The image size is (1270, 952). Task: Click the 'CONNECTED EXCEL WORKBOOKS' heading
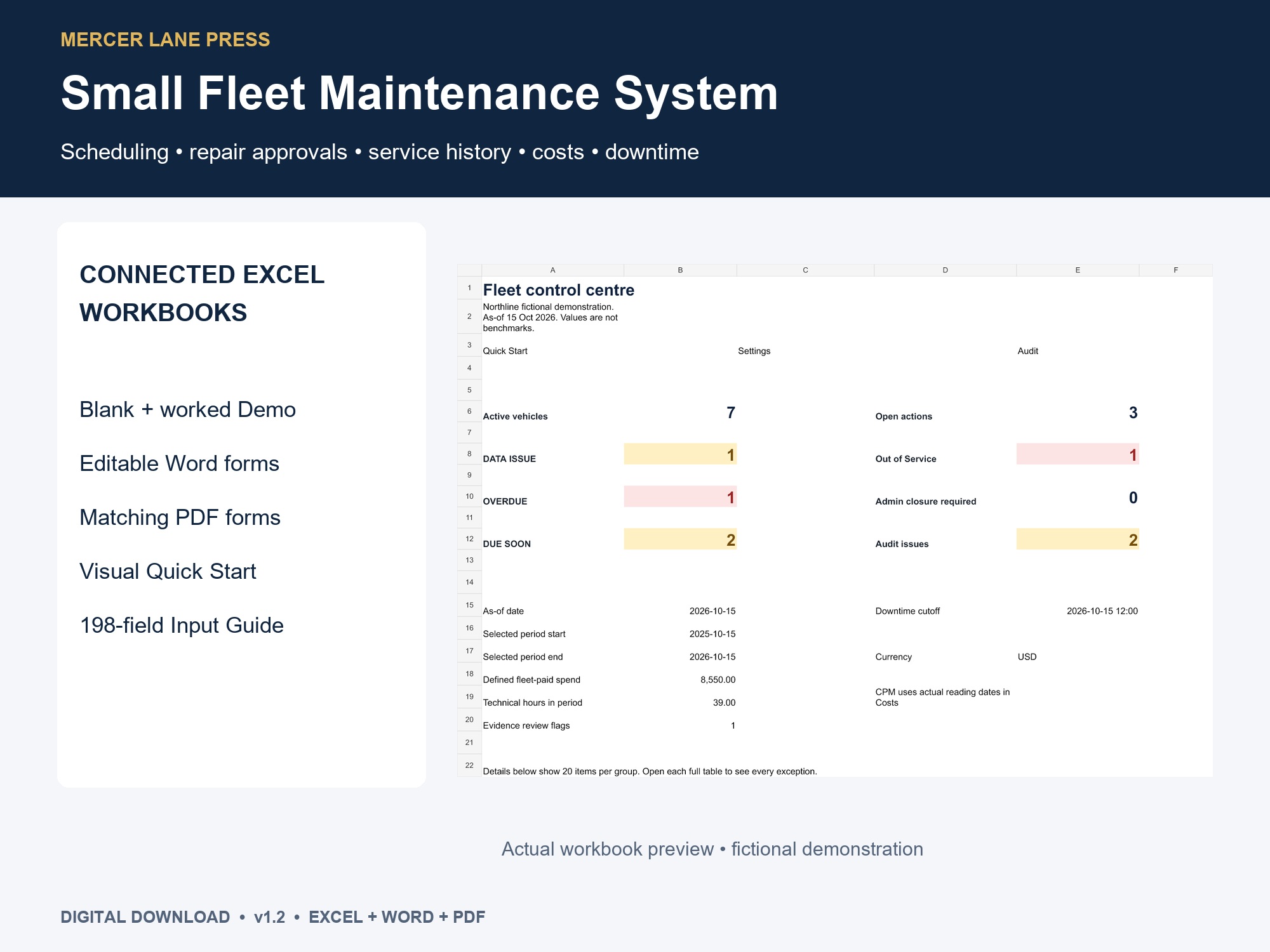tap(202, 294)
